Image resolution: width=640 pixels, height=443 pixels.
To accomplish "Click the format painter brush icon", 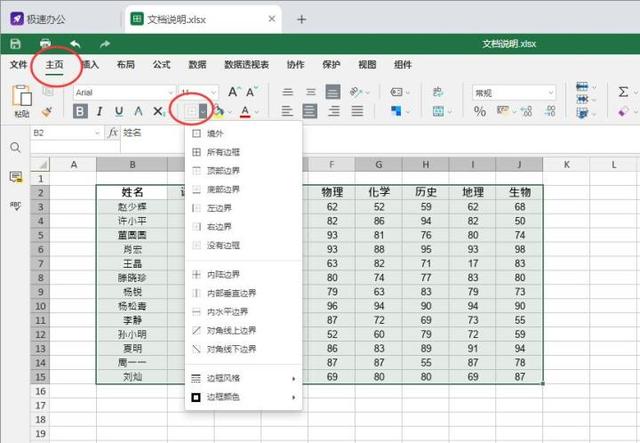I will pos(47,111).
